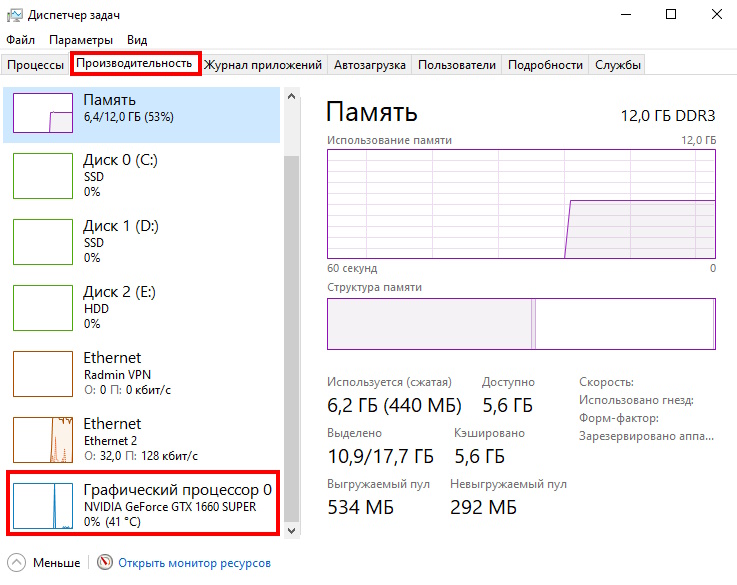Switch to the Подробности tab
The image size is (737, 585).
(x=545, y=64)
